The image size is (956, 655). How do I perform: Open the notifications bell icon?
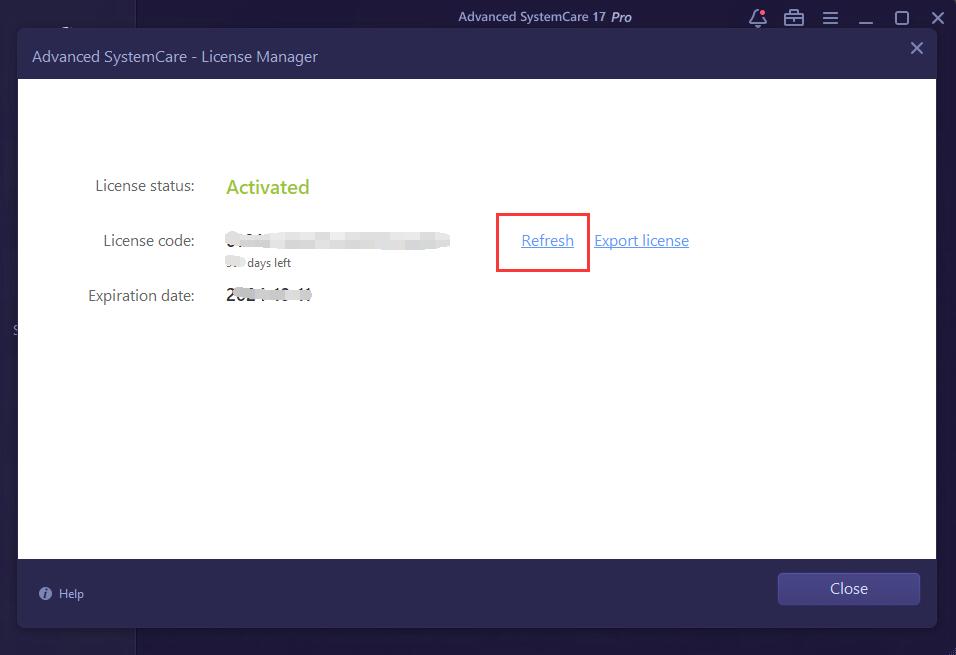[757, 18]
